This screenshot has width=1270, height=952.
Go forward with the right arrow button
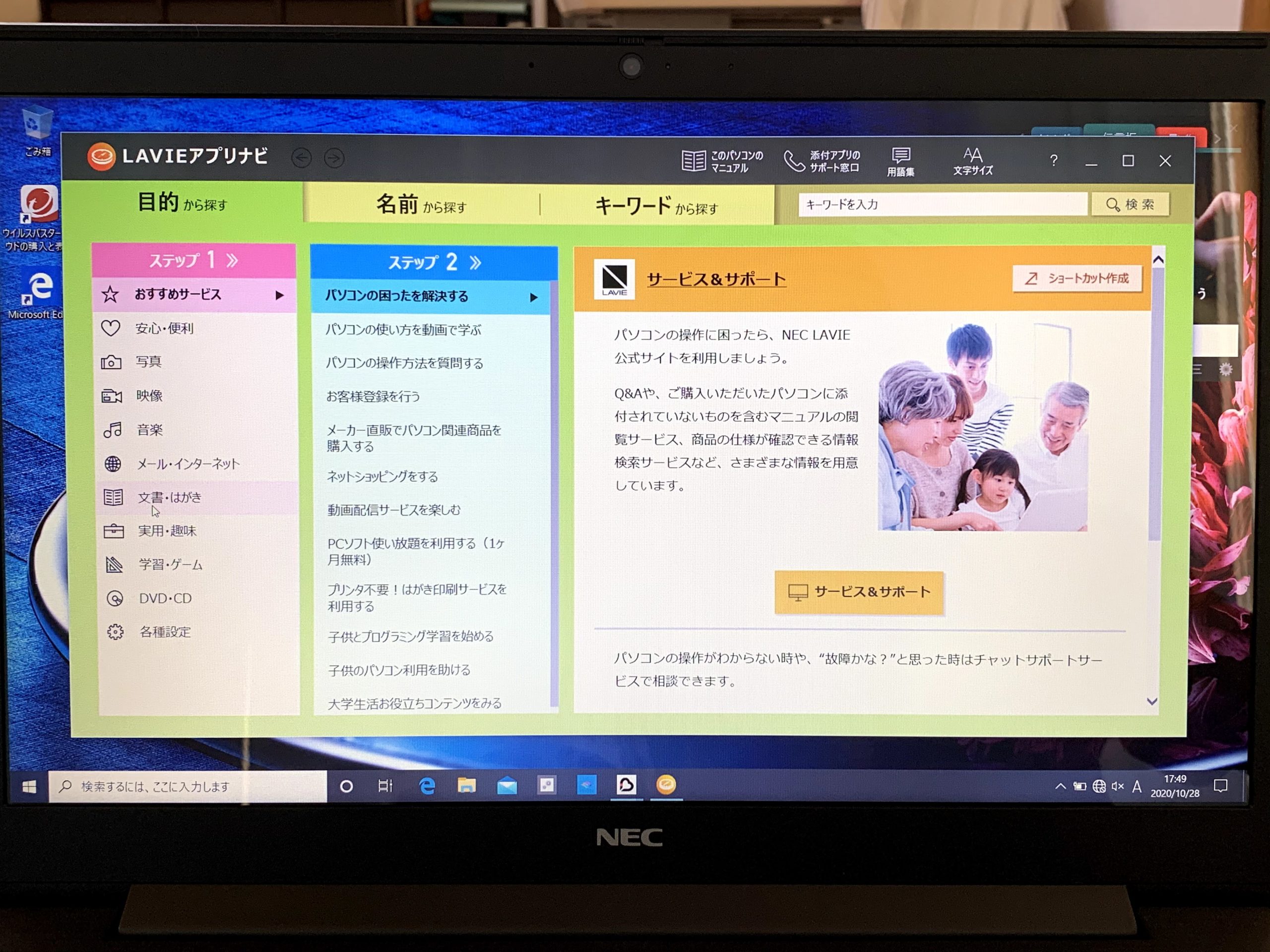pos(334,158)
